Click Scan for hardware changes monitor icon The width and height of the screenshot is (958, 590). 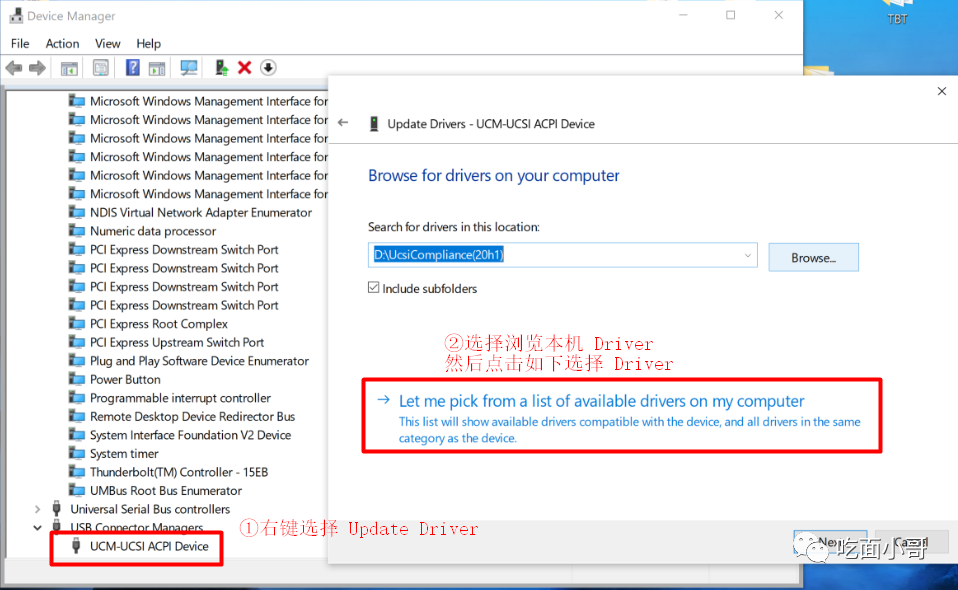[x=189, y=68]
